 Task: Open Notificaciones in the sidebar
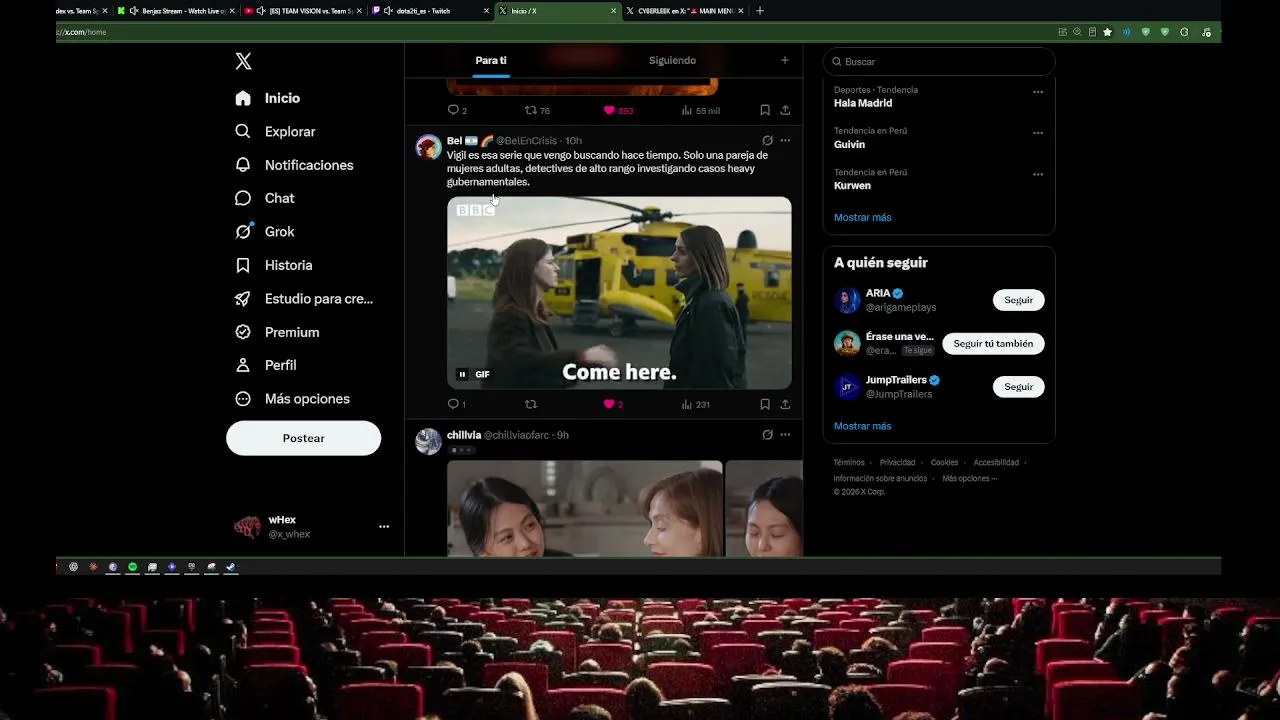click(294, 165)
